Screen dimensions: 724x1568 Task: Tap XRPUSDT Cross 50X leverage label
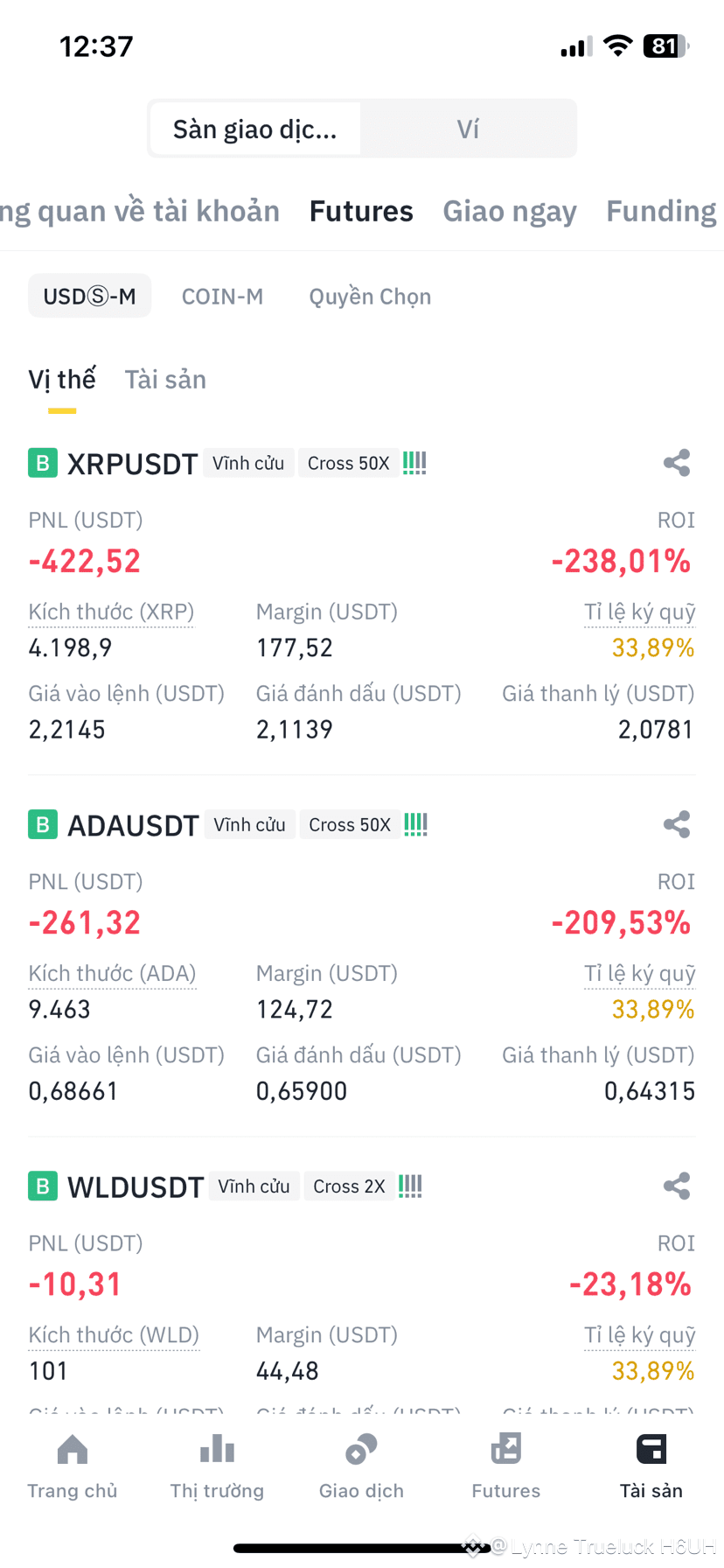click(348, 463)
